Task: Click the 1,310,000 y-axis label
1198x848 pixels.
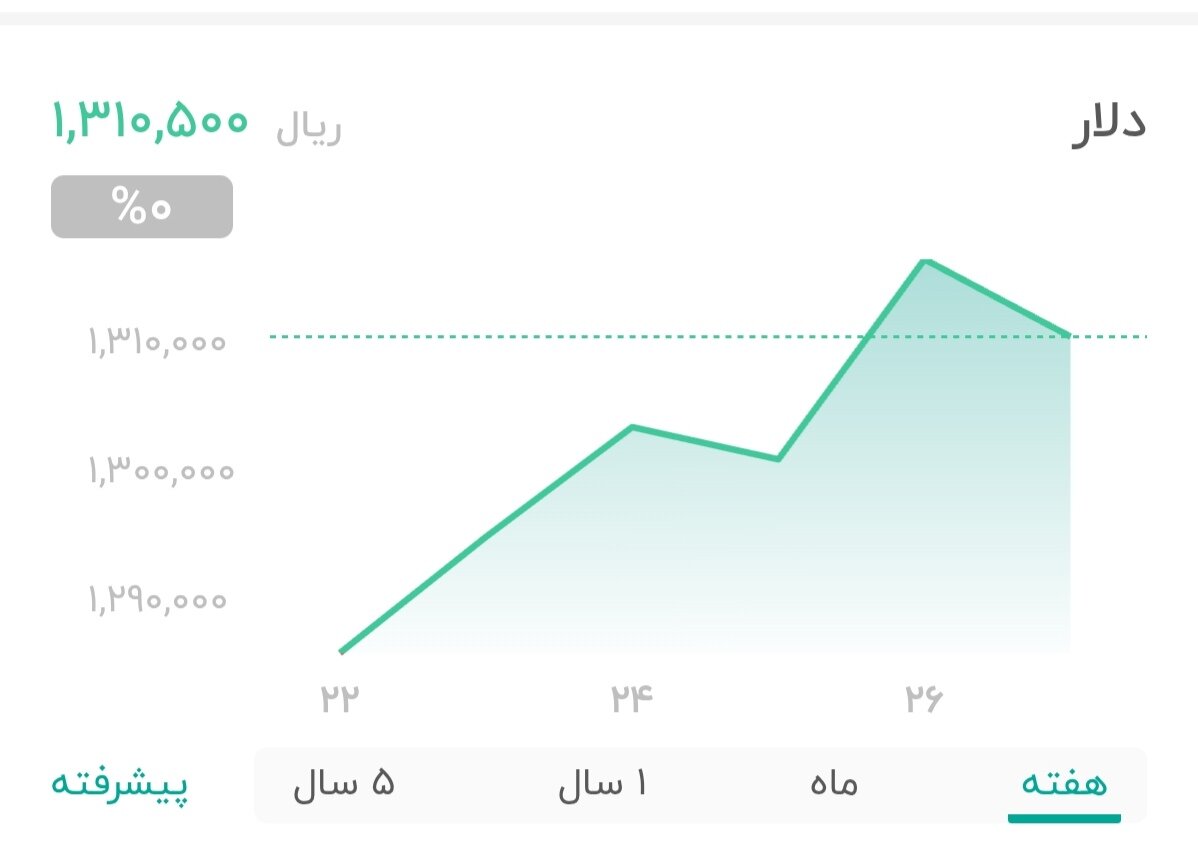Action: pos(156,340)
